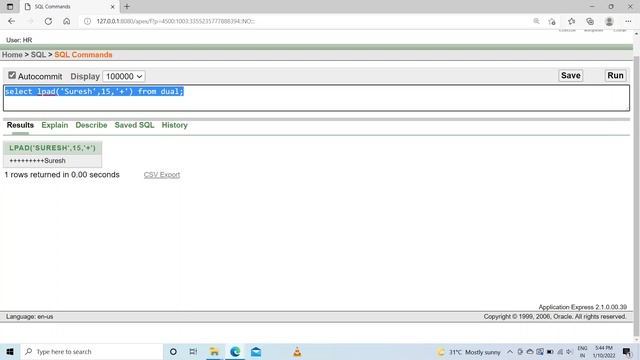Image resolution: width=640 pixels, height=360 pixels.
Task: Switch to Microsoft Edge in the taskbar
Action: 235,351
